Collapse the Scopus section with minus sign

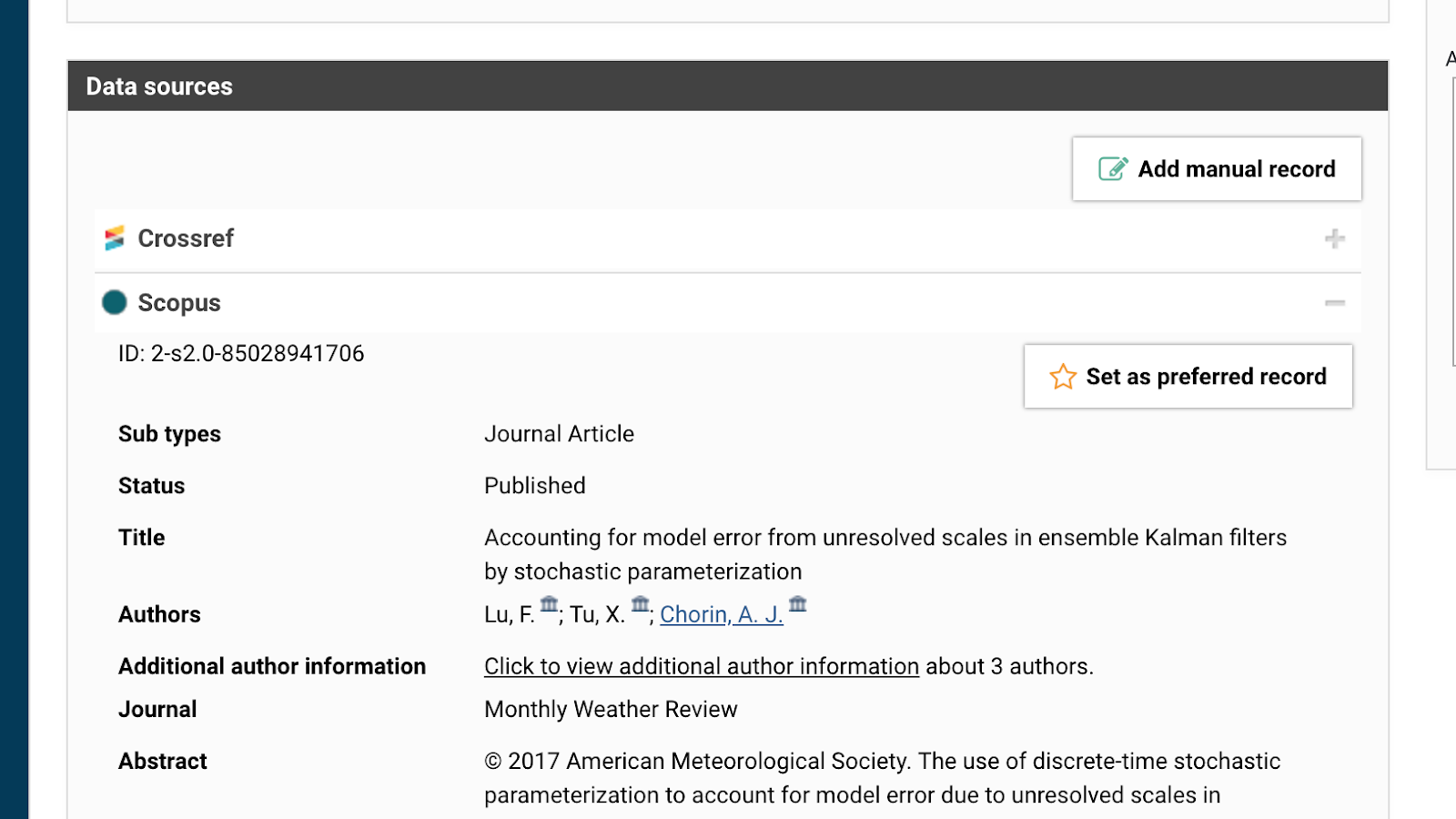pyautogui.click(x=1334, y=303)
